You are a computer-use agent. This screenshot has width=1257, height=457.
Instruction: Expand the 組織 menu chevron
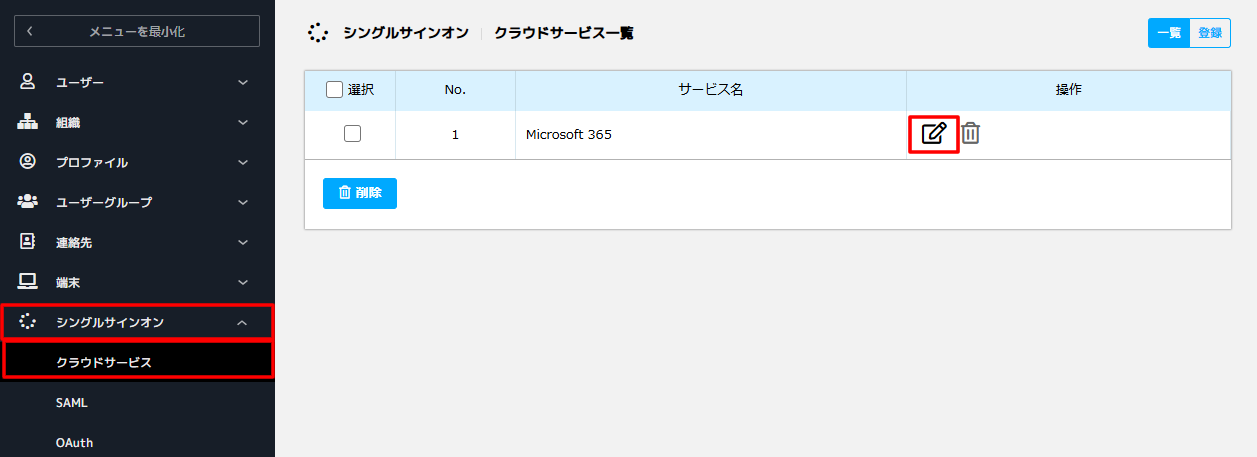pyautogui.click(x=243, y=122)
